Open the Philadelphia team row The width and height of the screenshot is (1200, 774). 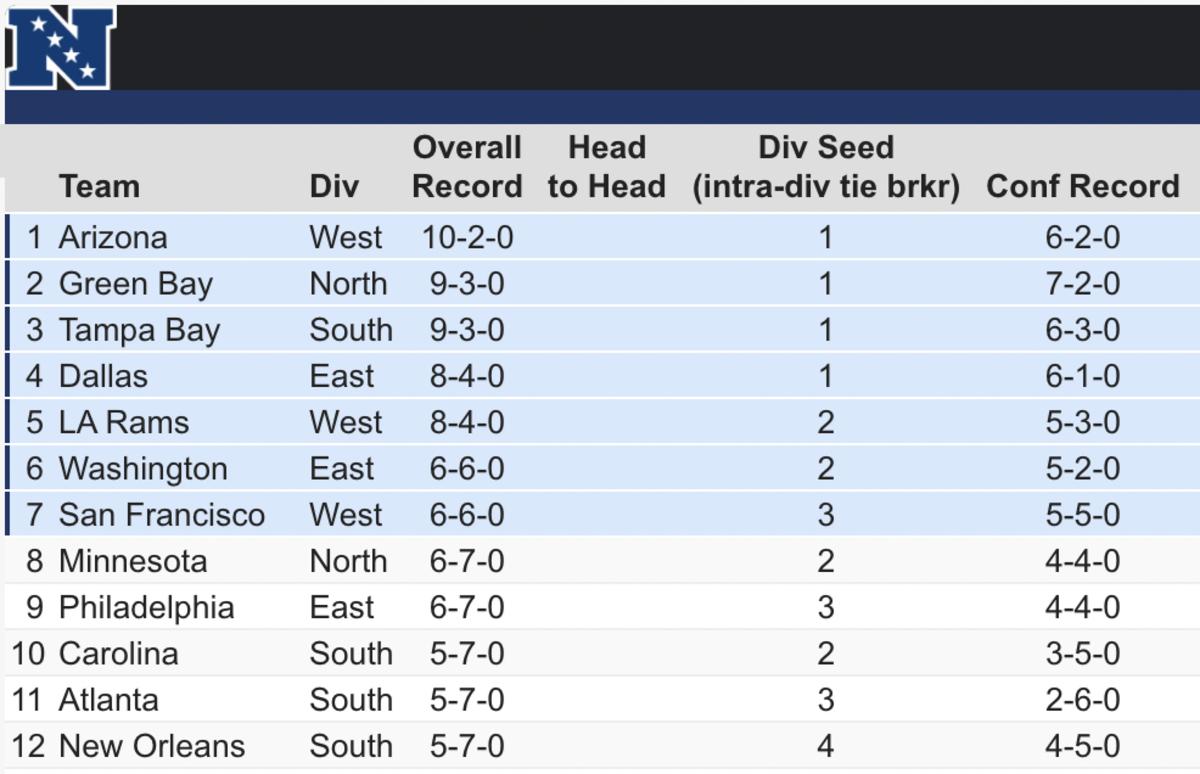pyautogui.click(x=602, y=607)
